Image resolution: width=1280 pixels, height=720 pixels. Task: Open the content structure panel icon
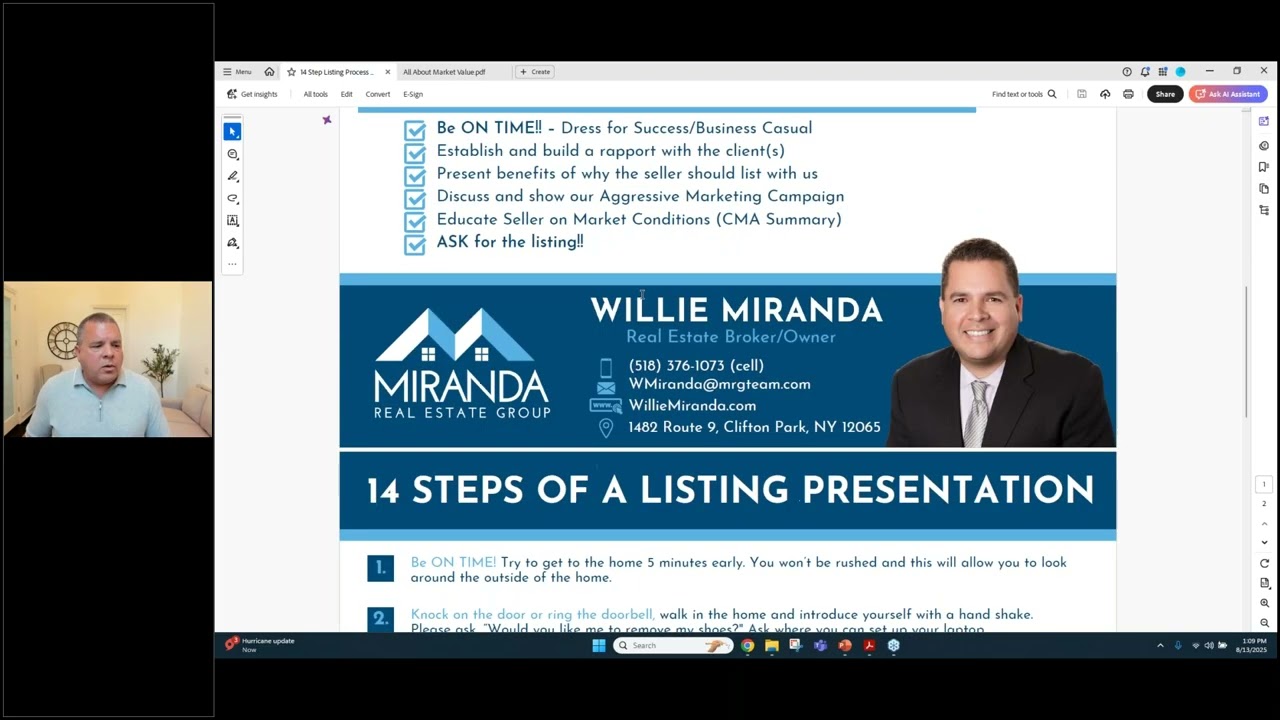tap(1264, 210)
